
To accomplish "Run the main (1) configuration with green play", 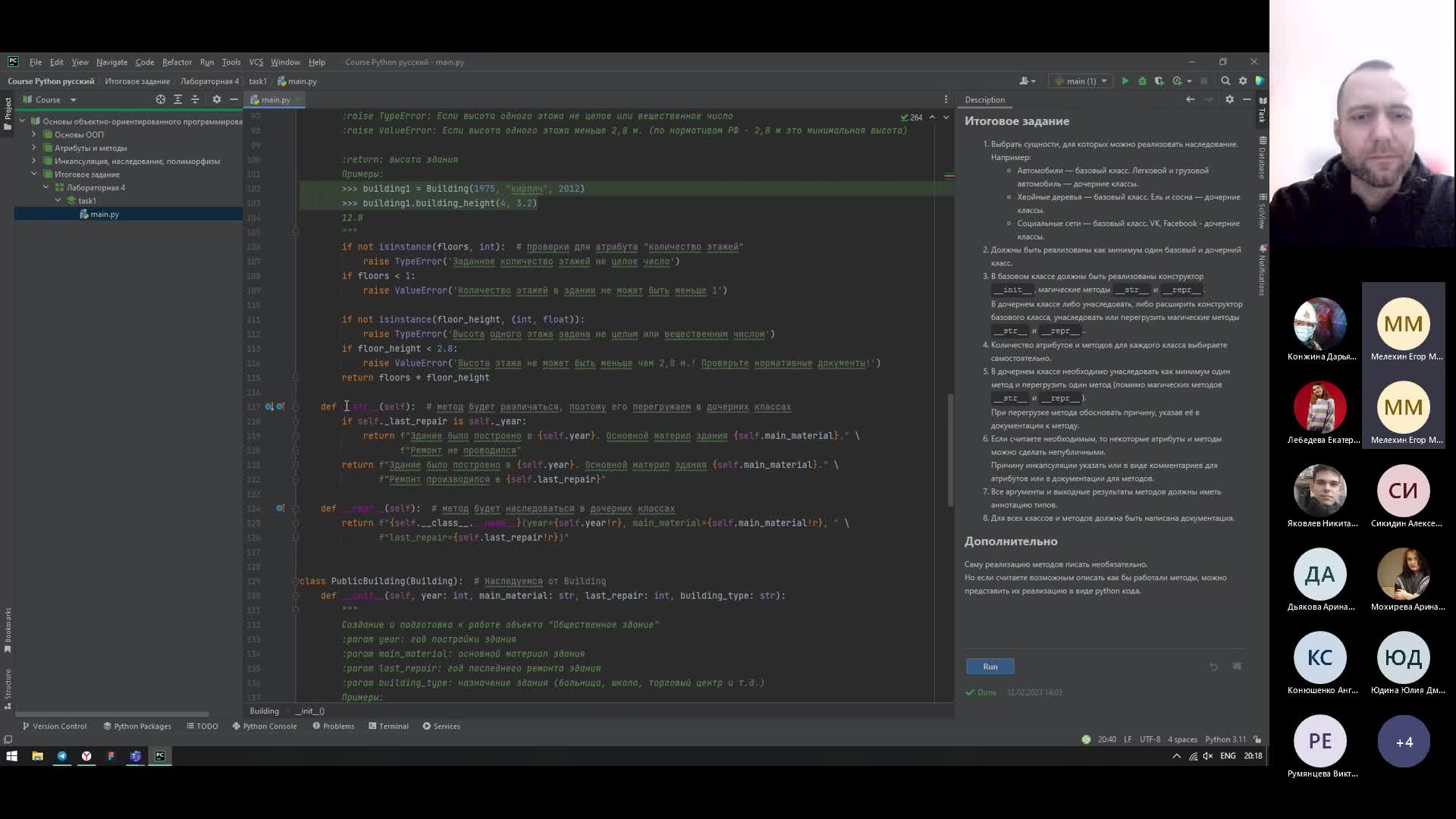I will point(1125,81).
